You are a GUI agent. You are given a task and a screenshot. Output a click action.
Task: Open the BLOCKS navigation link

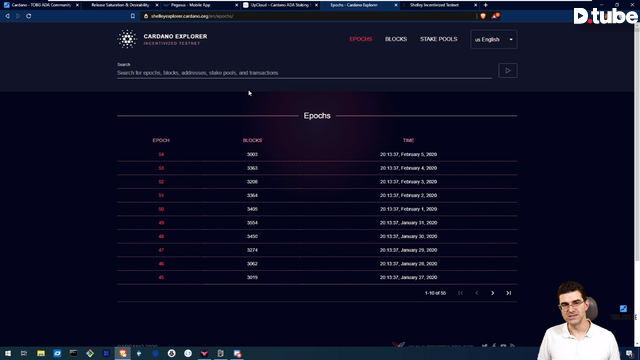click(396, 39)
